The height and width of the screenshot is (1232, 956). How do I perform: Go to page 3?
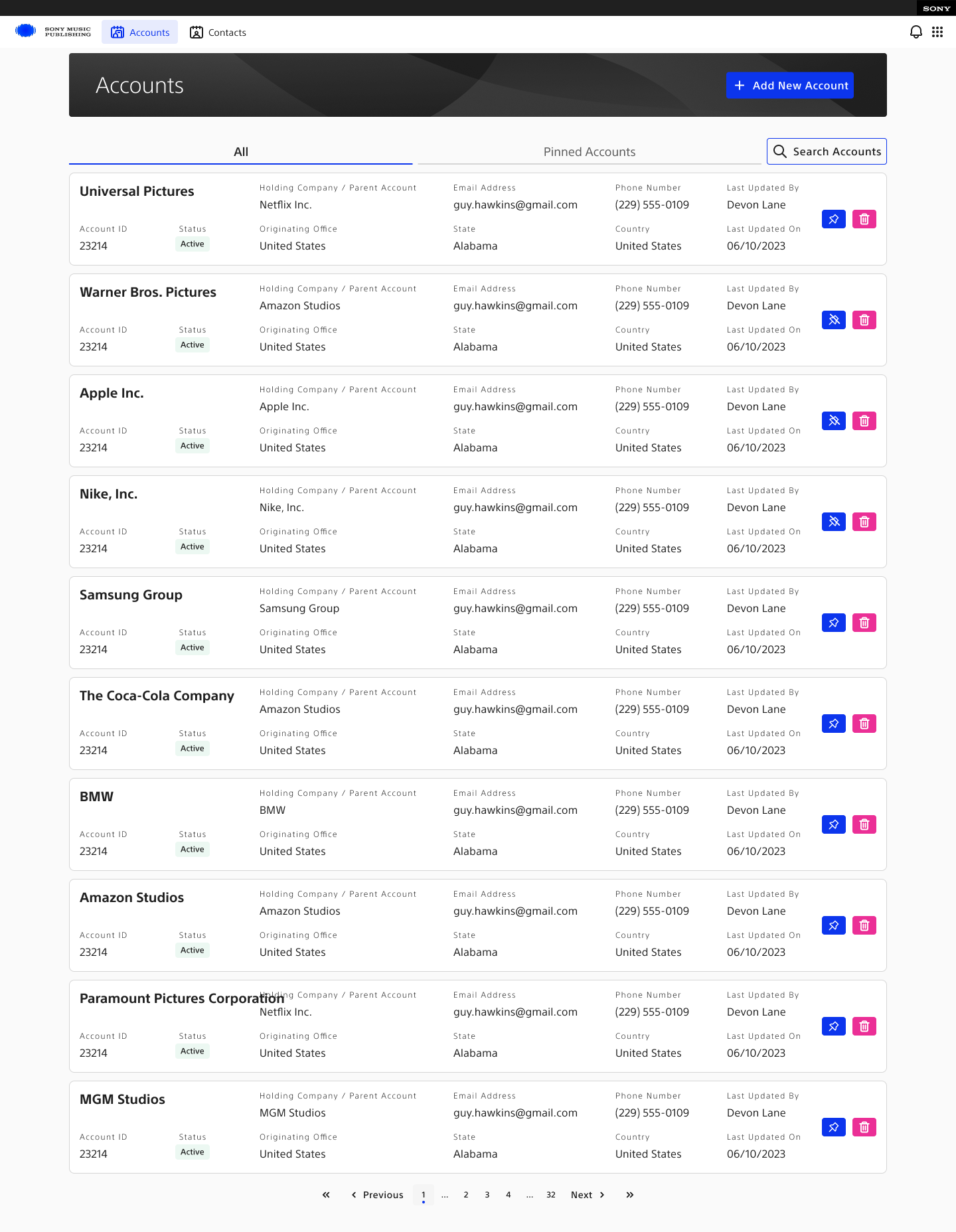[487, 1195]
